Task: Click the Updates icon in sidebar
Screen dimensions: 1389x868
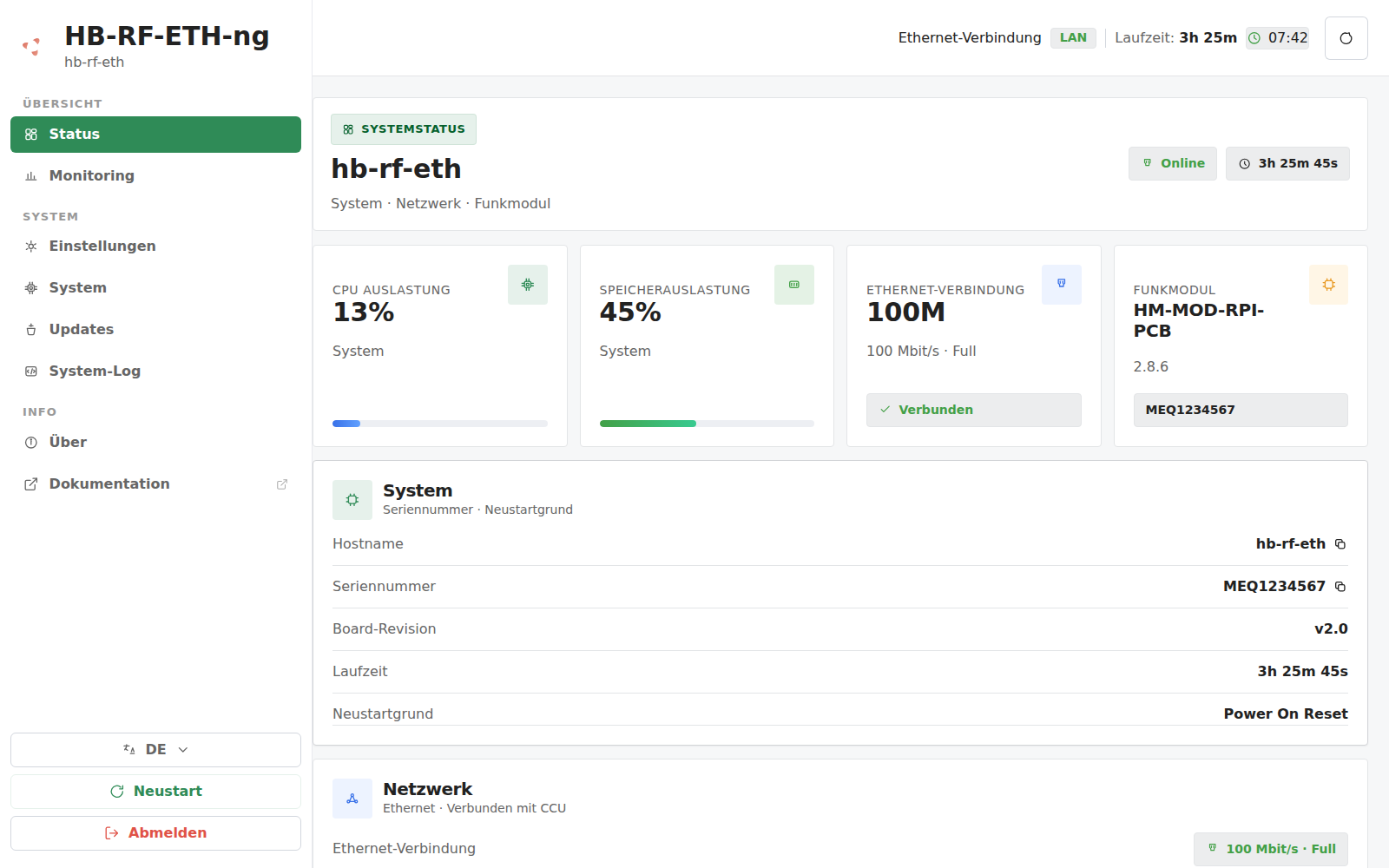Action: (31, 330)
